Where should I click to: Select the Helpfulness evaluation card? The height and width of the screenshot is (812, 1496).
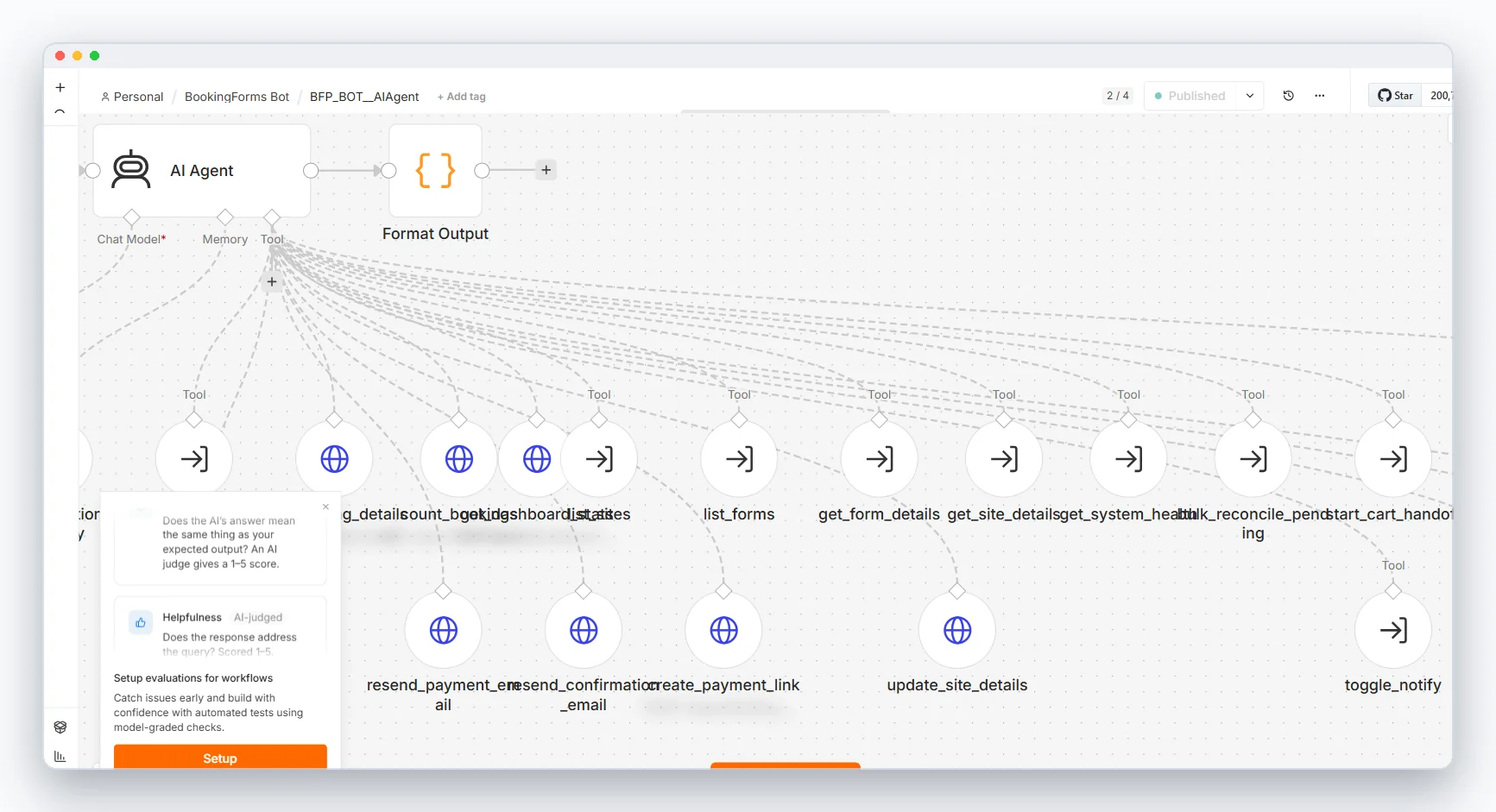click(x=220, y=626)
